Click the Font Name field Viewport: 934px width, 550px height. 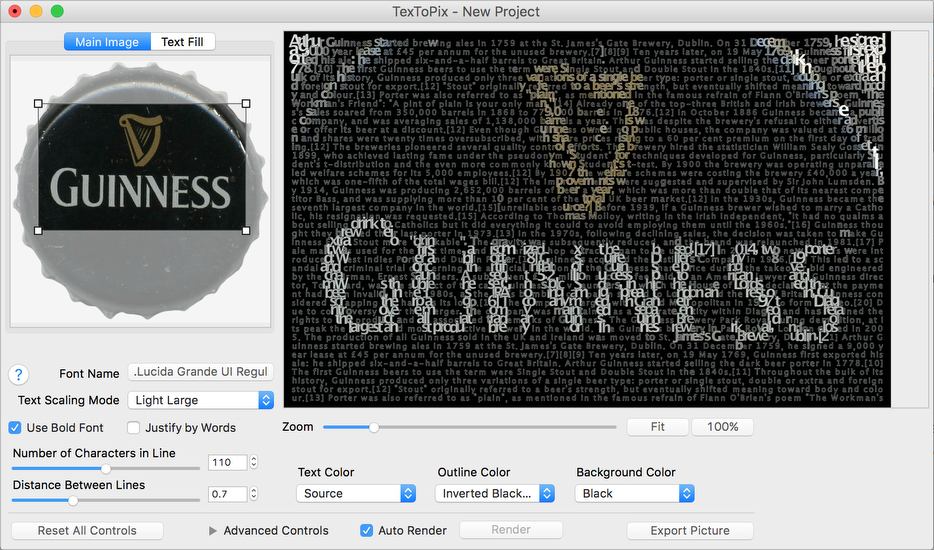(x=201, y=372)
